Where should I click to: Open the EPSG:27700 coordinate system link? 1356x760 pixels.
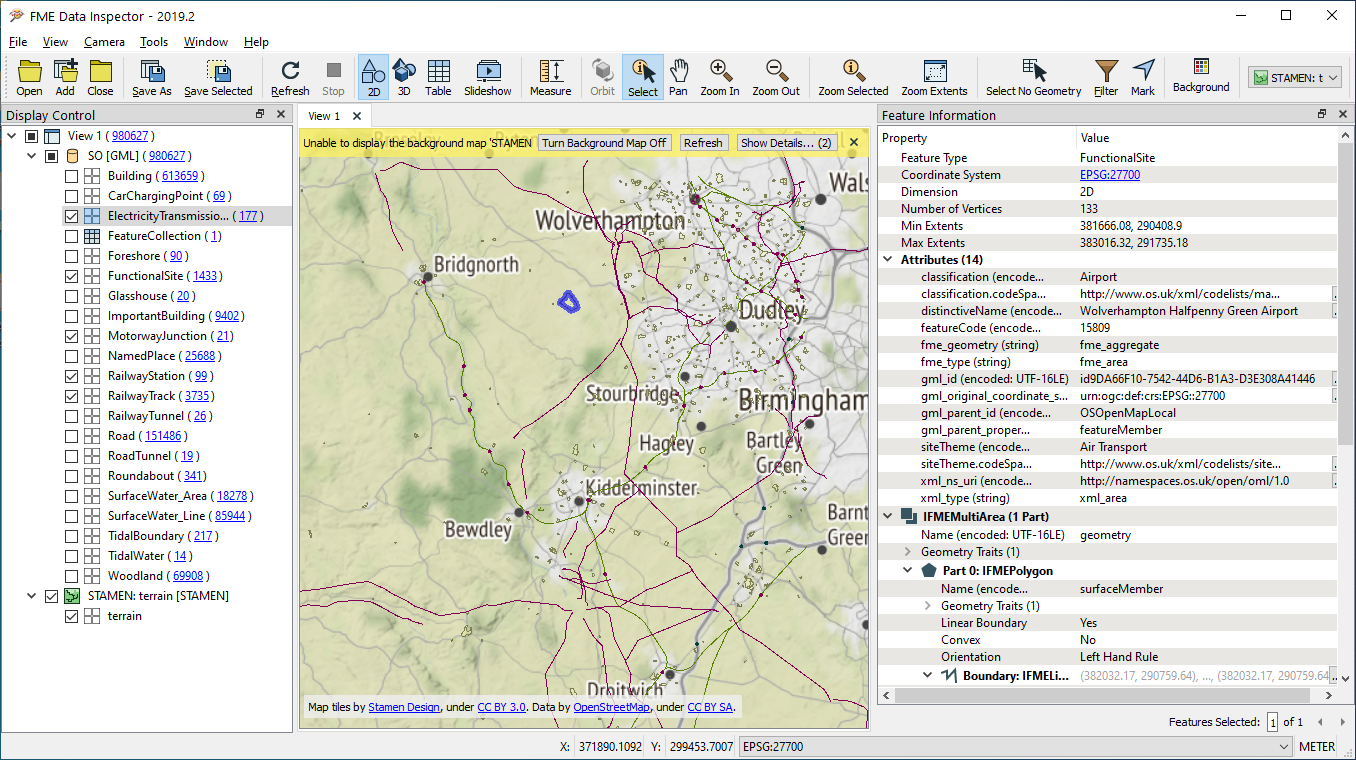tap(1110, 175)
